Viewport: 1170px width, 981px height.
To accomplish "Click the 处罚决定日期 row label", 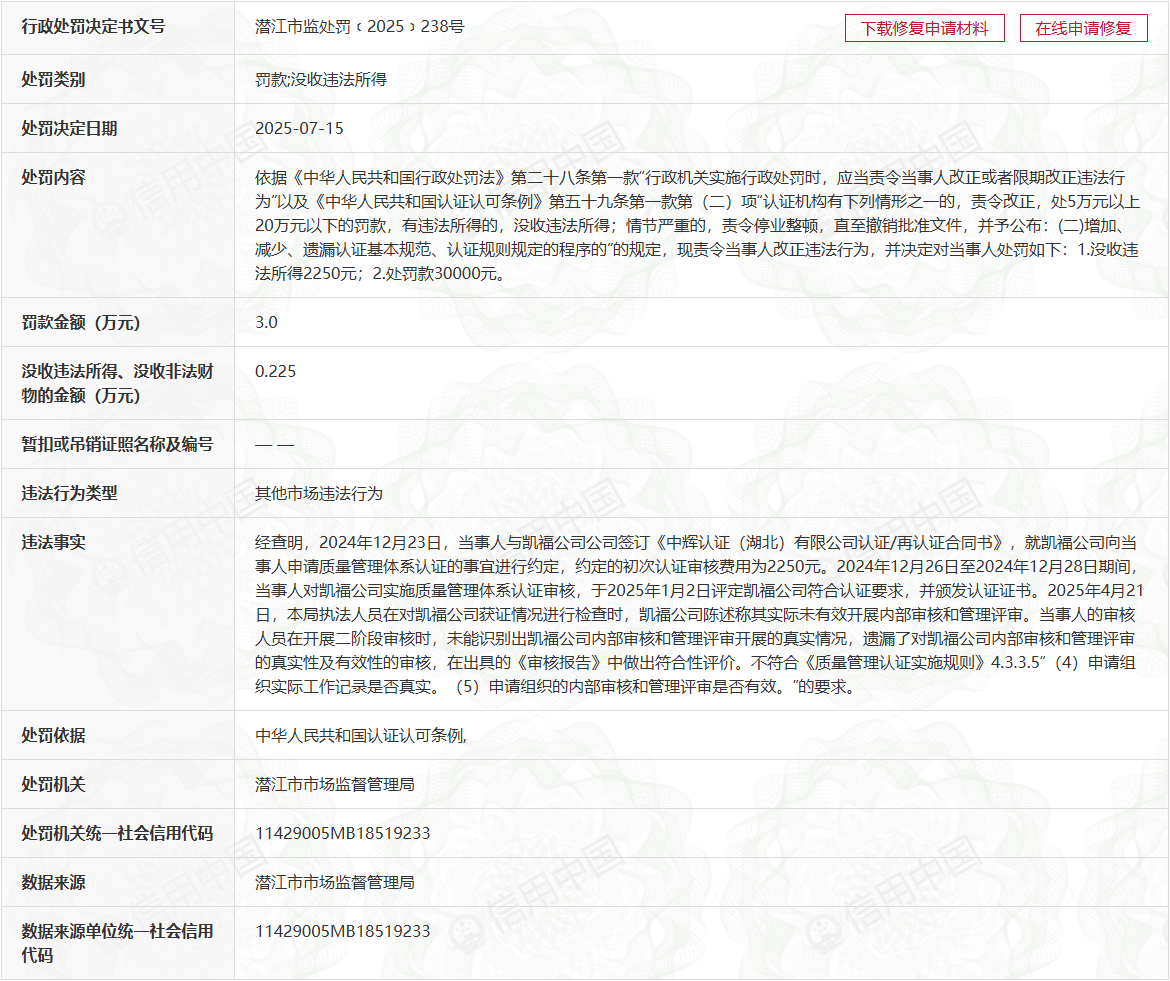I will point(70,128).
